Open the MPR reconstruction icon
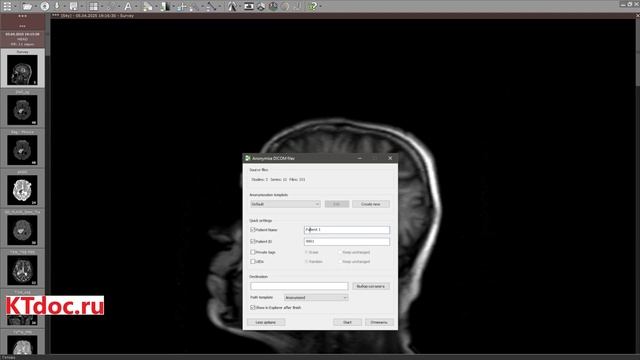Viewport: 640px width, 360px height. (x=261, y=6)
